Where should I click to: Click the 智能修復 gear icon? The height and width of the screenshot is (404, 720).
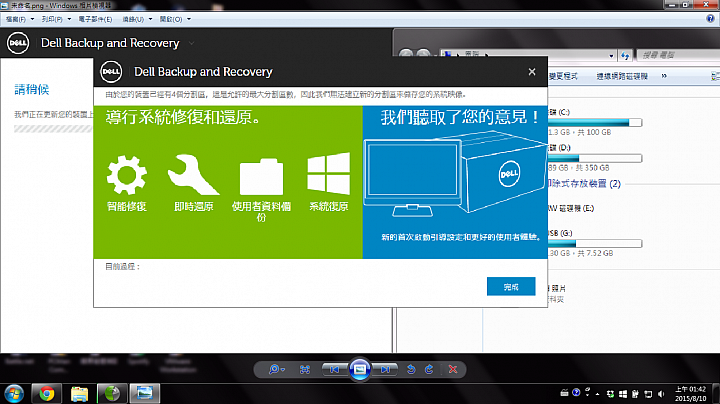pos(127,175)
